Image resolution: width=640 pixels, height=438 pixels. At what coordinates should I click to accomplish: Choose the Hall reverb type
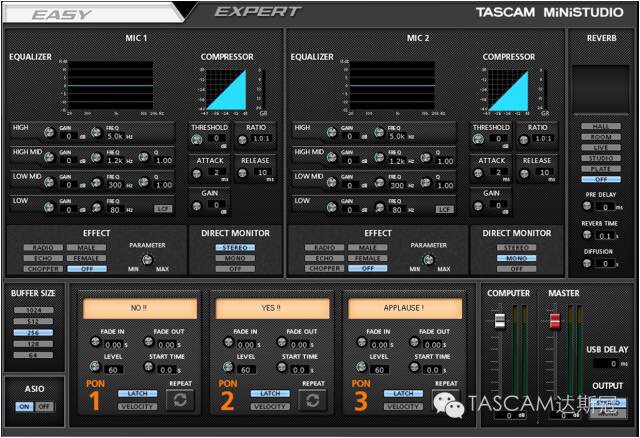pos(600,127)
